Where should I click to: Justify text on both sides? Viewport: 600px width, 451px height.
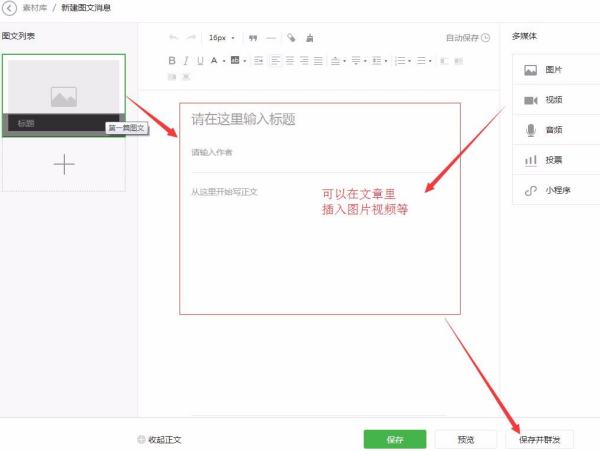click(x=318, y=60)
